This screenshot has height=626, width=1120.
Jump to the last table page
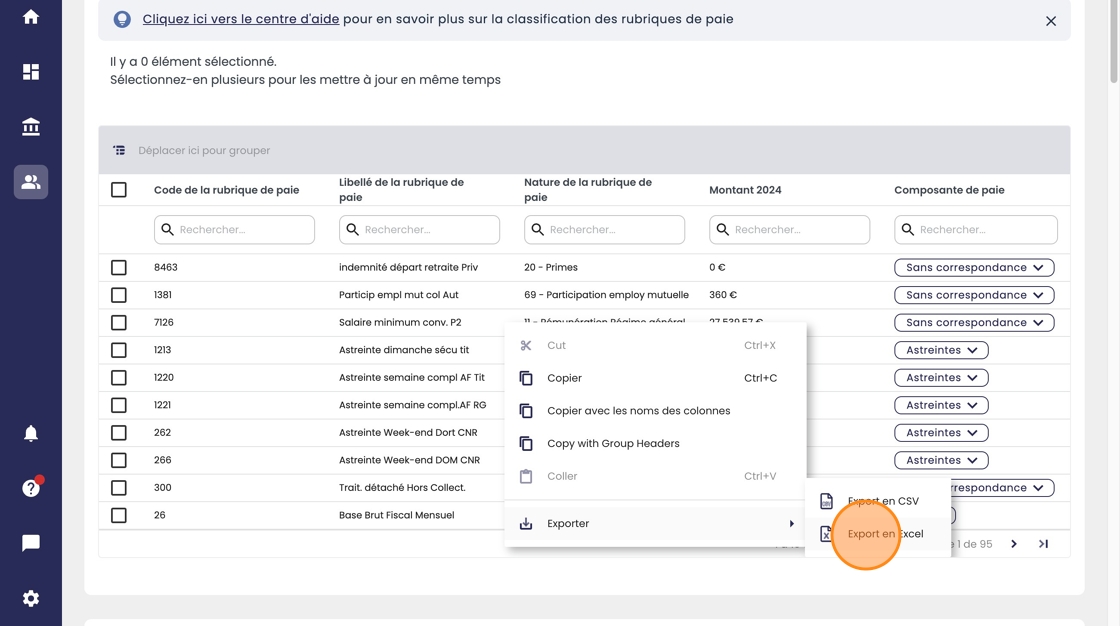pos(1043,544)
